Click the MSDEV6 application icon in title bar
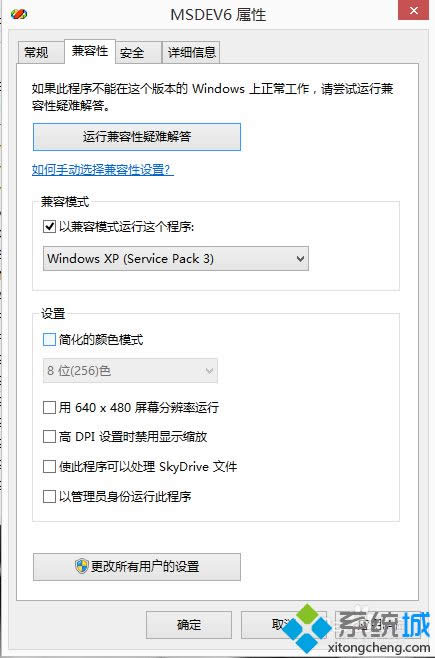 point(19,15)
